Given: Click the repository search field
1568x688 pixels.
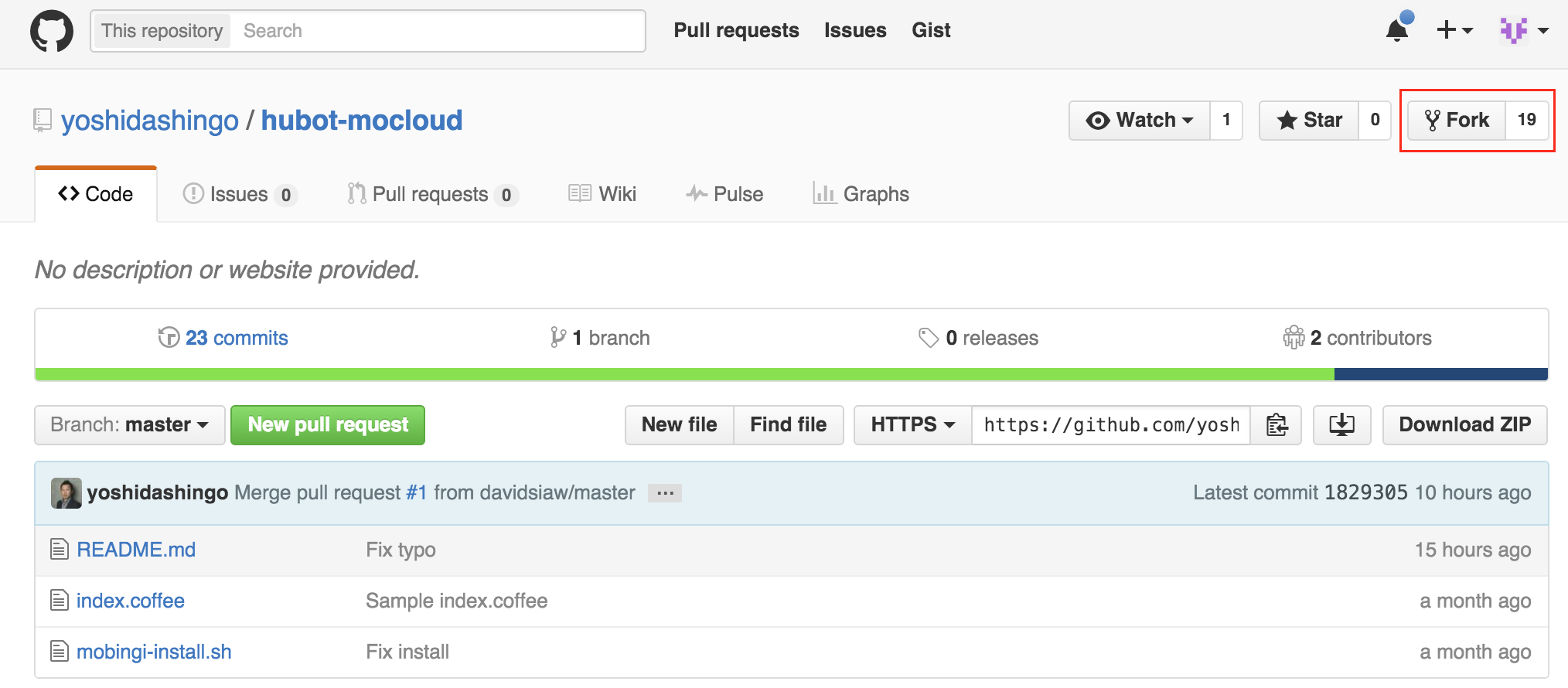Looking at the screenshot, I should (x=438, y=31).
